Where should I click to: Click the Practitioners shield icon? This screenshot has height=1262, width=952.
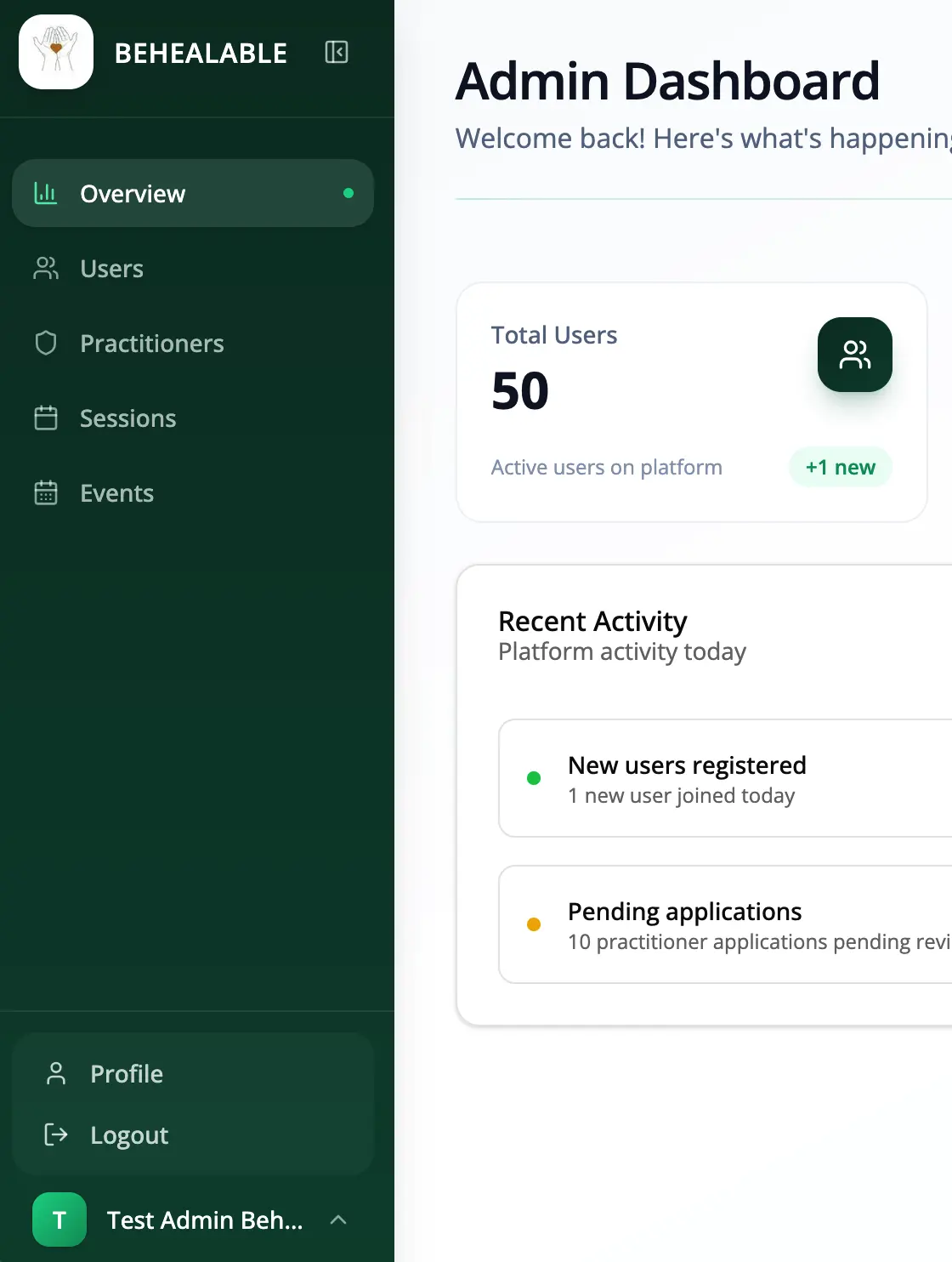click(45, 344)
